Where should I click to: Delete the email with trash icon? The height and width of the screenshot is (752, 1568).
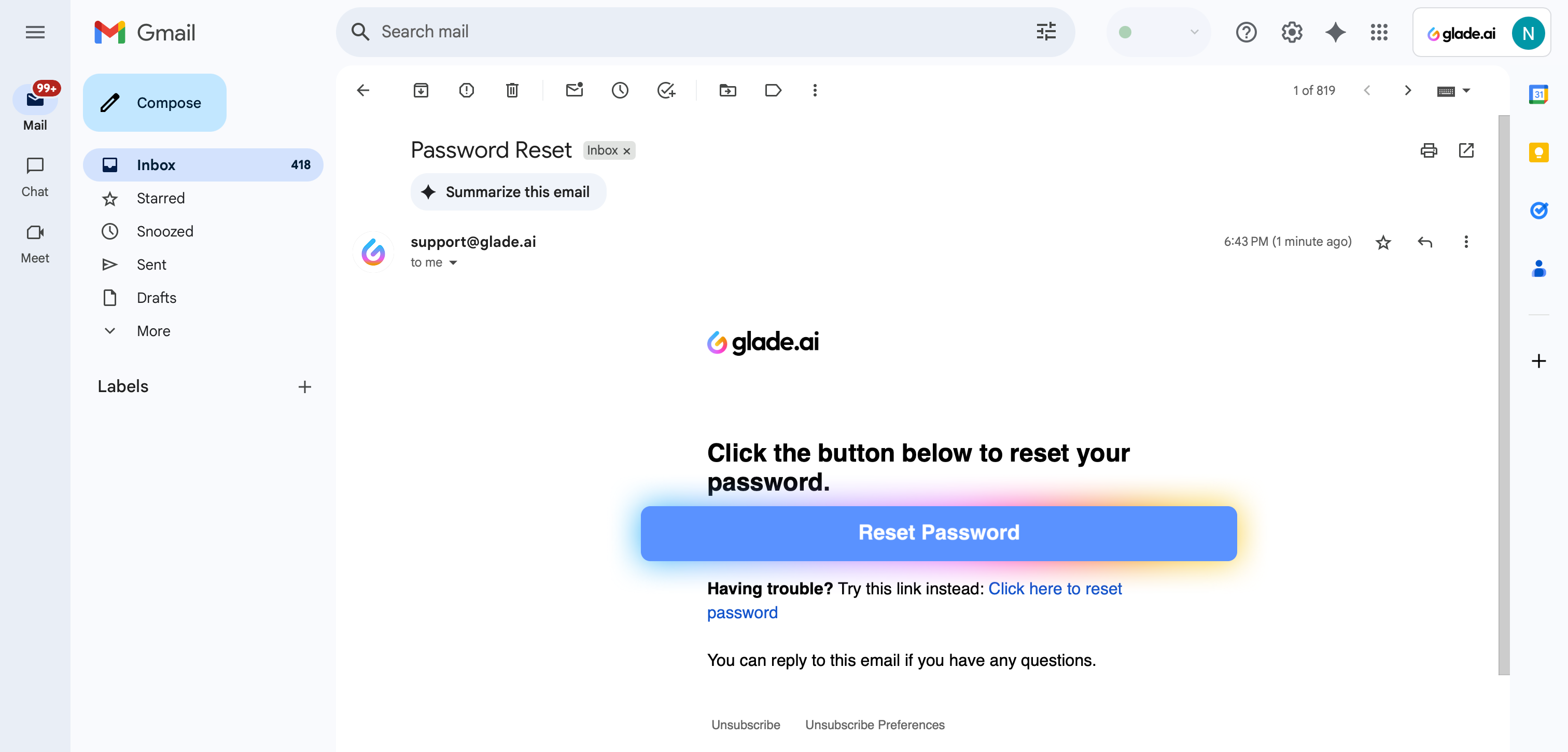[x=512, y=91]
